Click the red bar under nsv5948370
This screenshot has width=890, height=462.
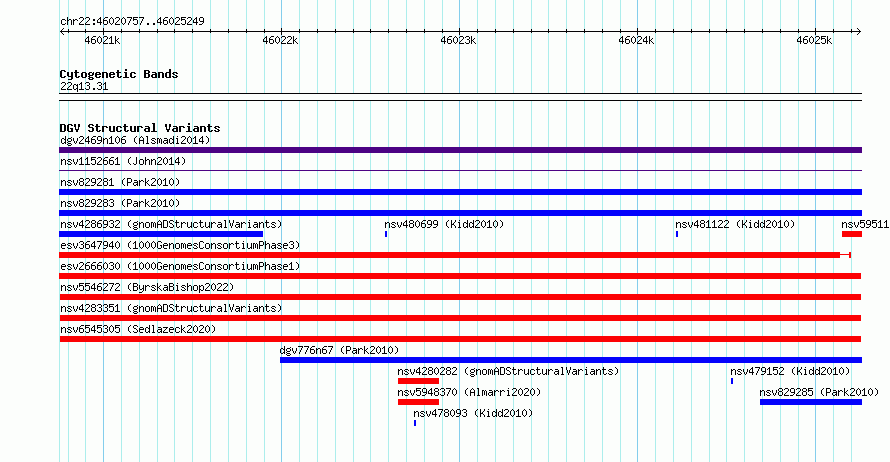point(418,402)
